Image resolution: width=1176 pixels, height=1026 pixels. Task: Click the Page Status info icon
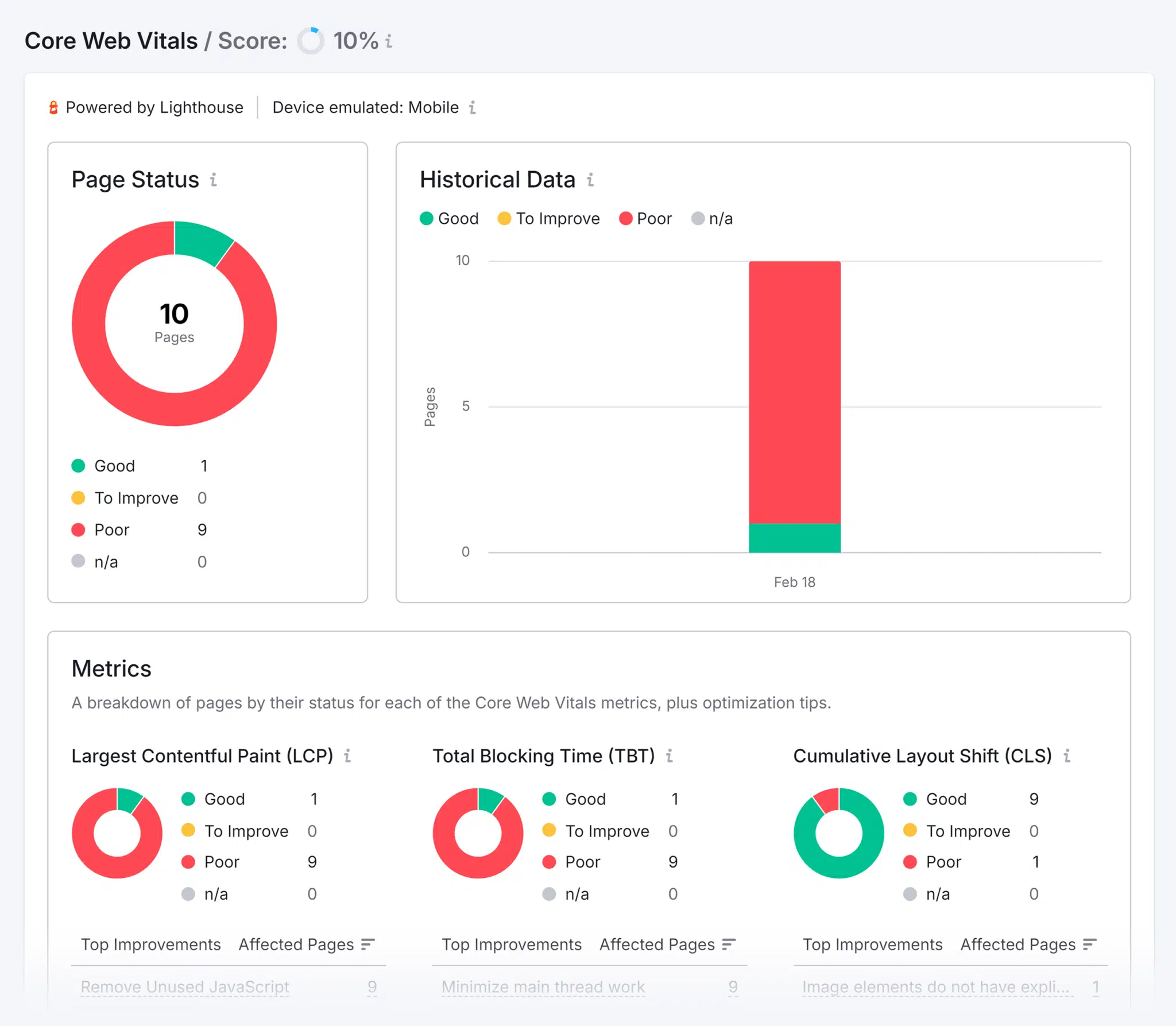click(213, 180)
